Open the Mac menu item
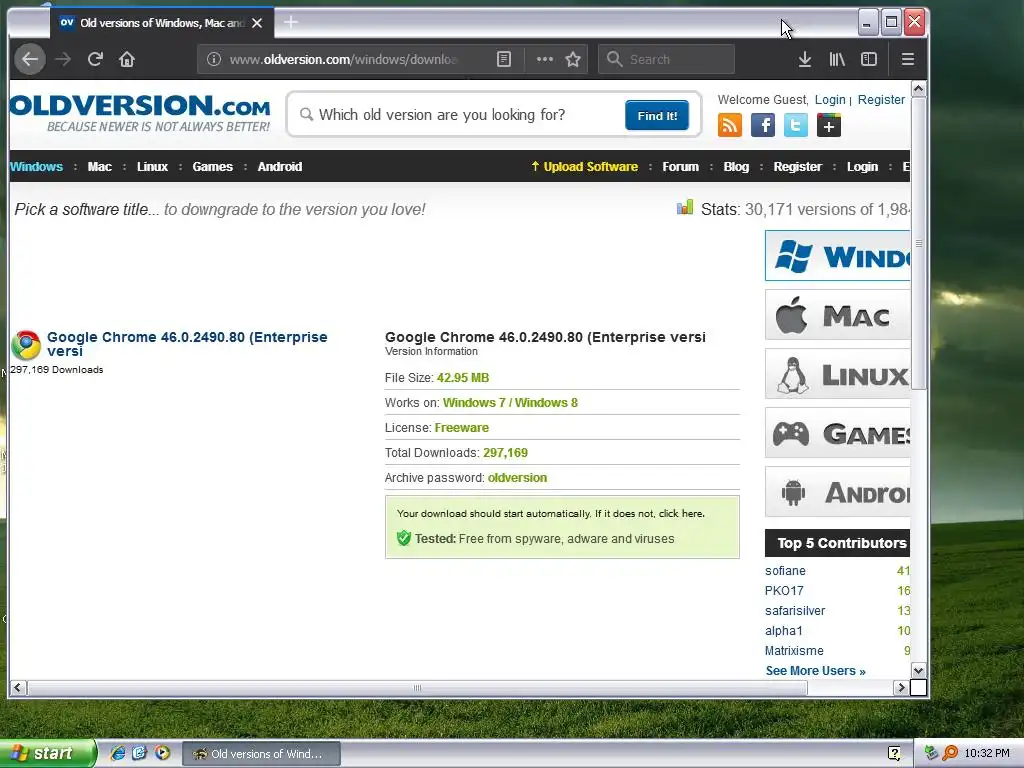This screenshot has width=1024, height=768. (99, 167)
